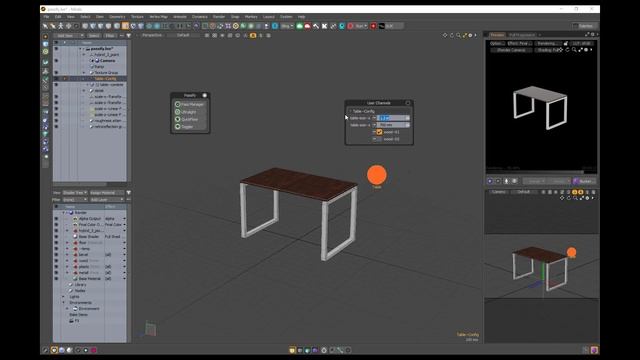Click the pink swatch icon in the bottom-left bar
640x360 pixels.
93,350
